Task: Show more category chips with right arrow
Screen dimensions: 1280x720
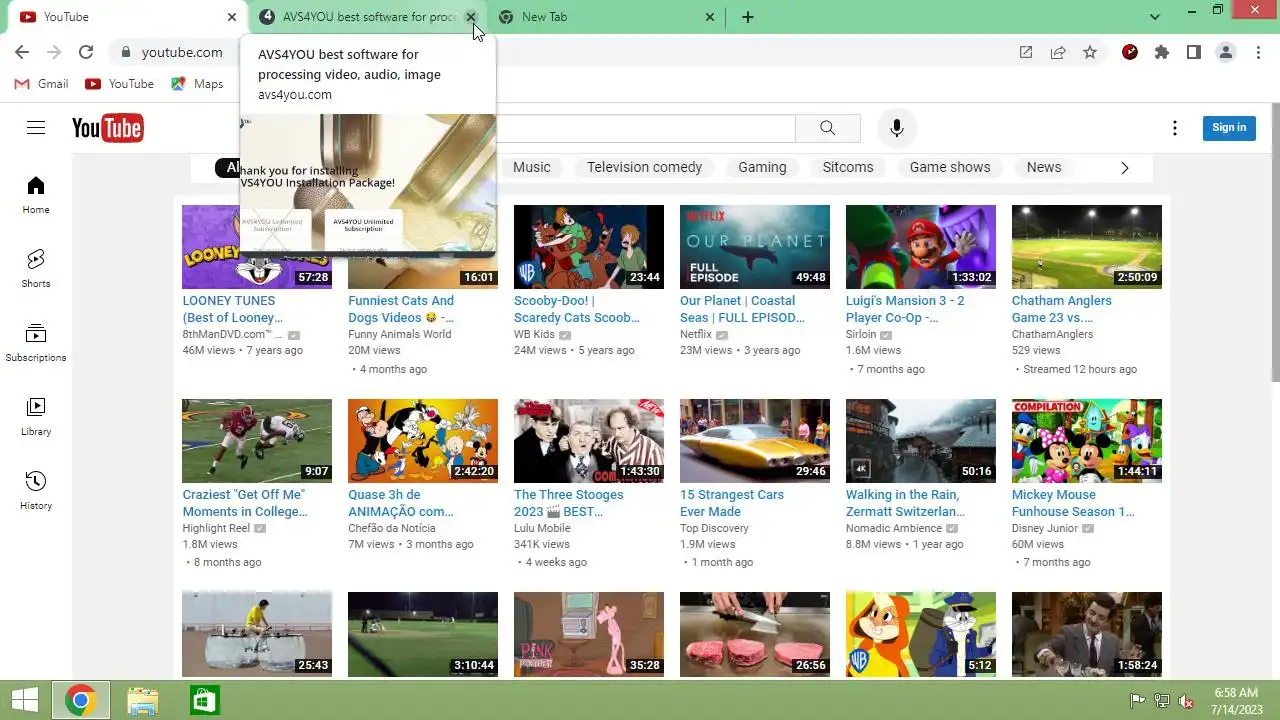Action: click(1124, 168)
